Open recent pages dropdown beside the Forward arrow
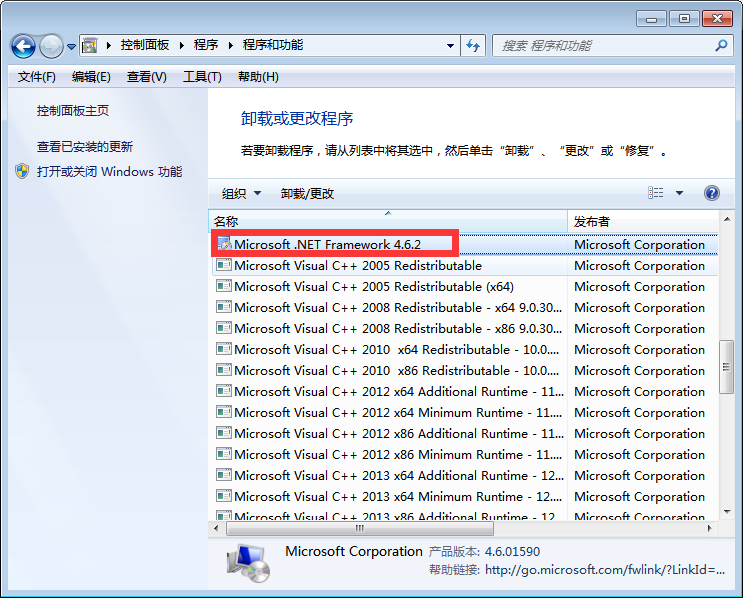The width and height of the screenshot is (743, 598). 71,46
